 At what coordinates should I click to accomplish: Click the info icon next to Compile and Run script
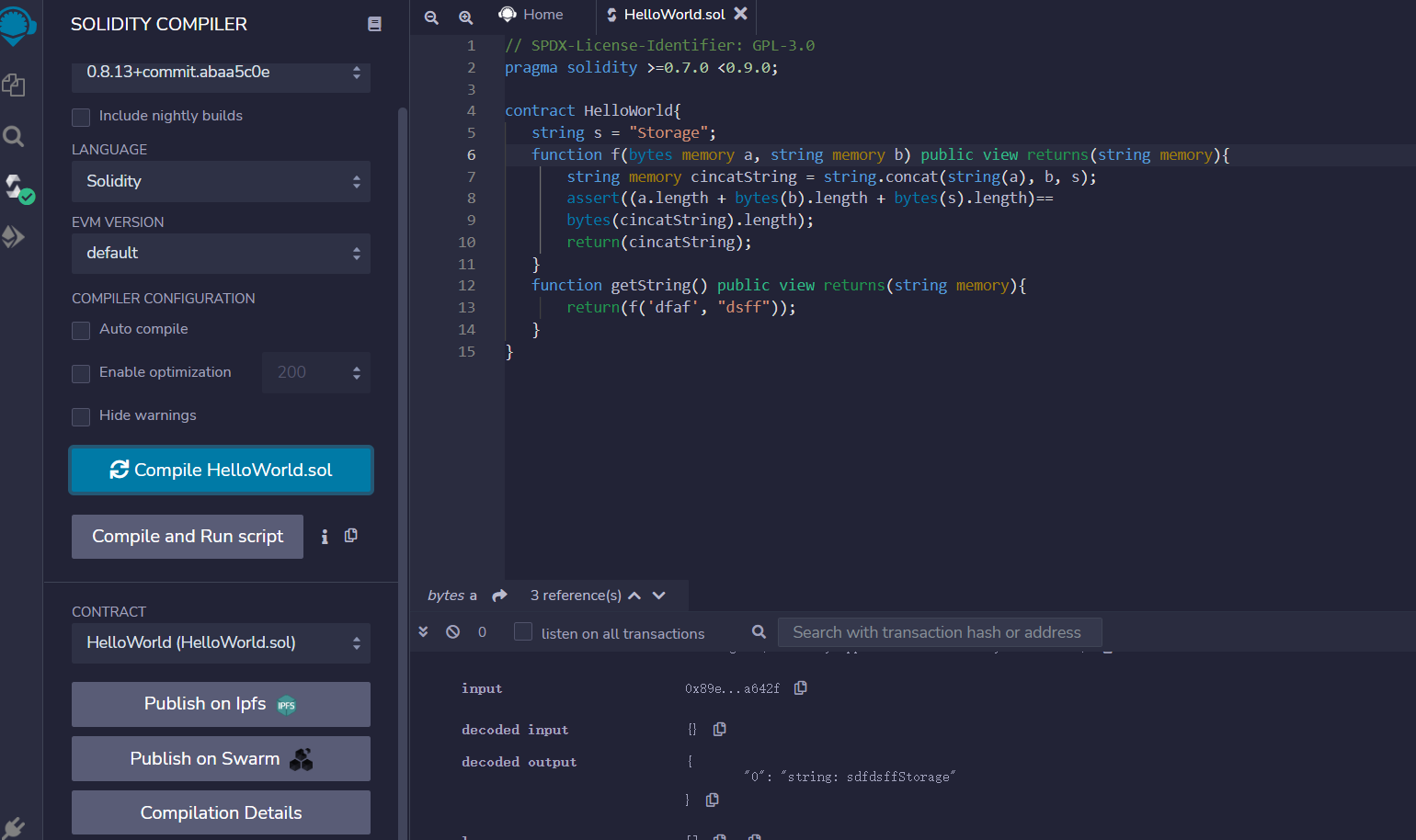click(x=325, y=537)
